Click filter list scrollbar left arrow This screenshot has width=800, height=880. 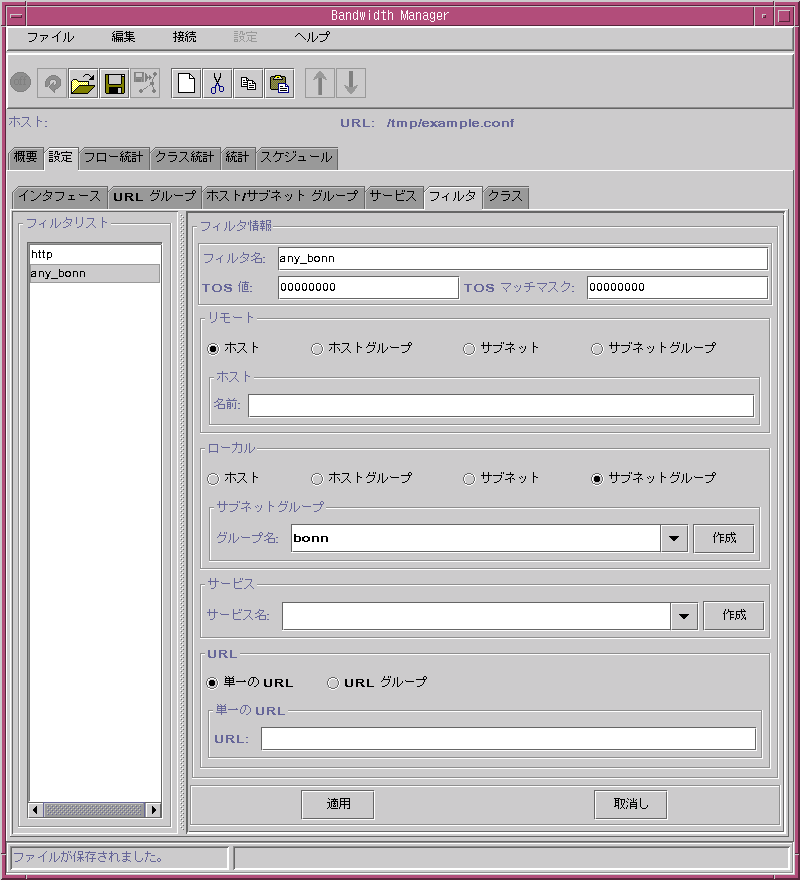coord(35,810)
